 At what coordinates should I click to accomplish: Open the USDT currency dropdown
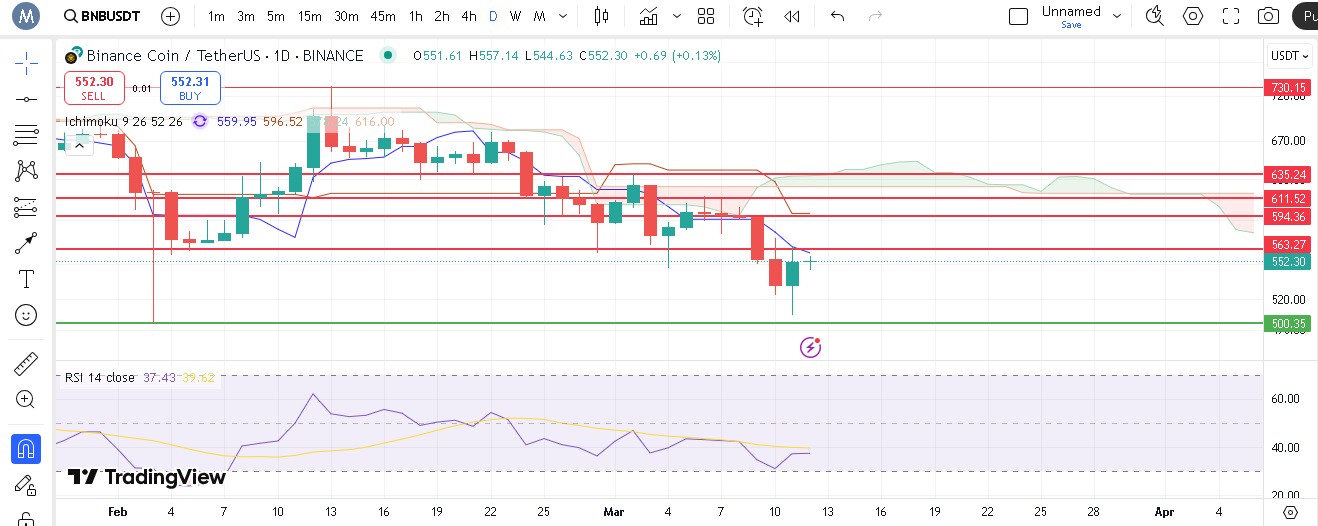(x=1289, y=56)
